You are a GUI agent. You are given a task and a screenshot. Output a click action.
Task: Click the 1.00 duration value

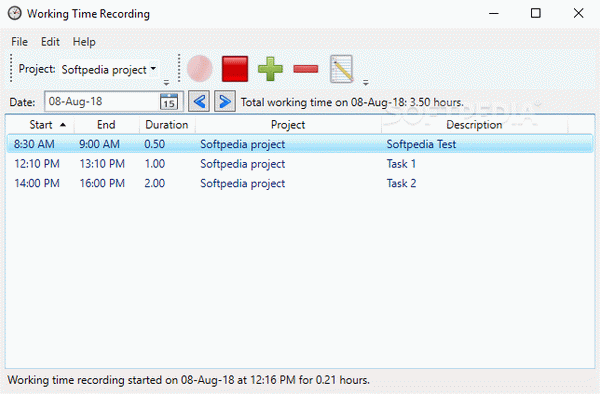[x=155, y=164]
